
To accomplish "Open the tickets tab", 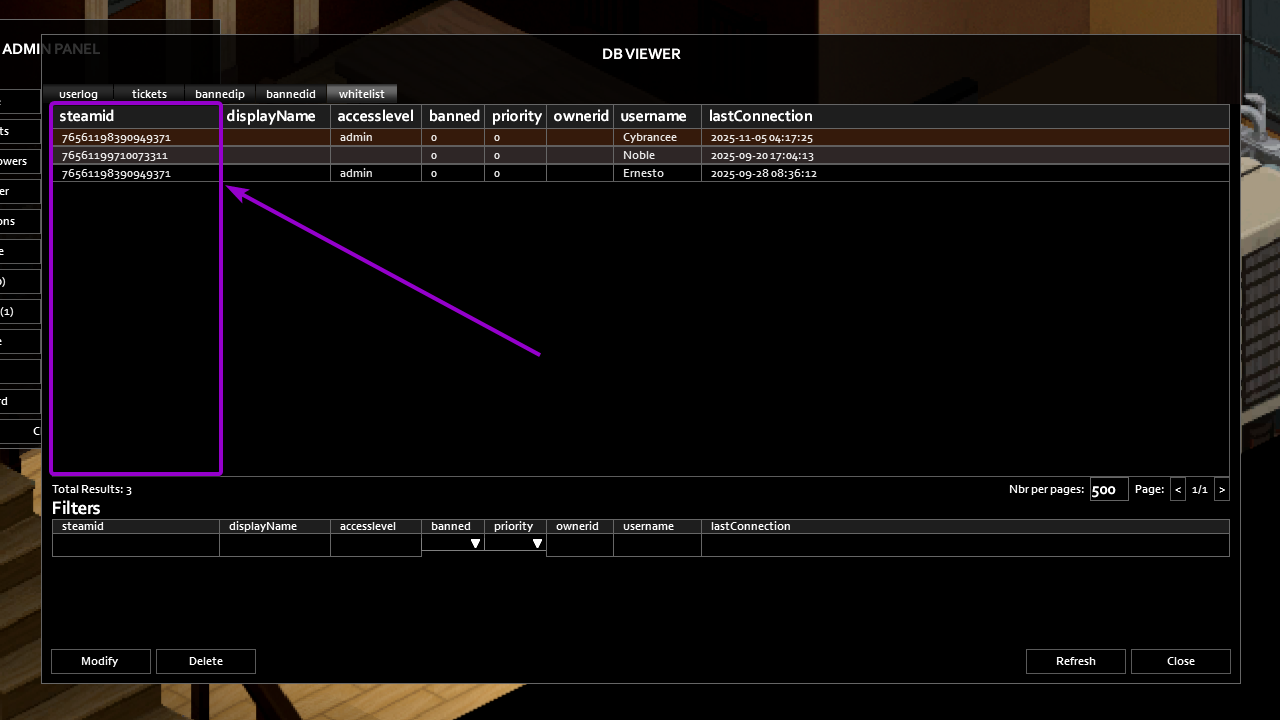I will [149, 93].
